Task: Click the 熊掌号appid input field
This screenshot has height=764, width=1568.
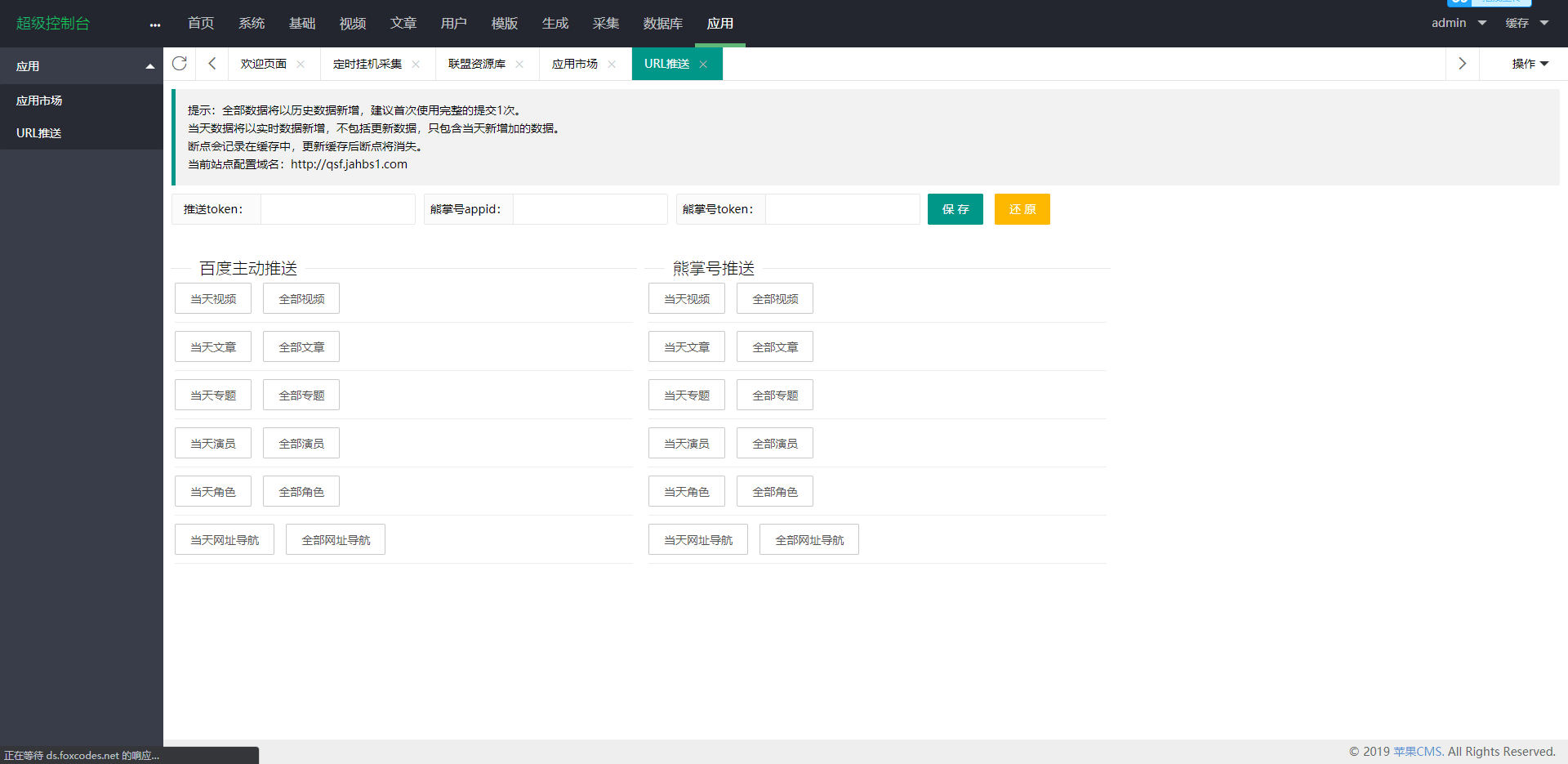Action: click(x=590, y=209)
